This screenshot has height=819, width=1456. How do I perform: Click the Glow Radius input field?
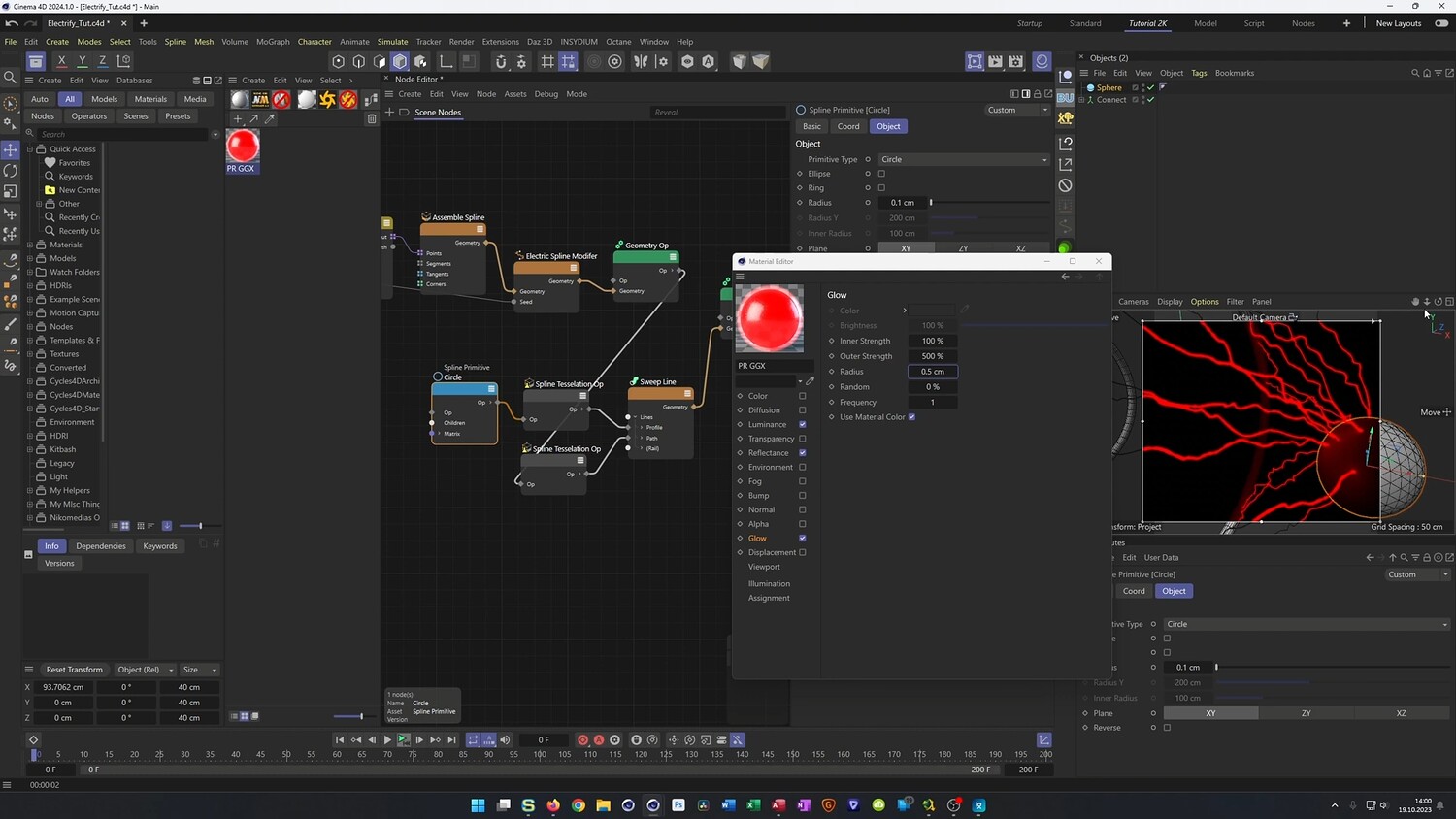point(933,372)
